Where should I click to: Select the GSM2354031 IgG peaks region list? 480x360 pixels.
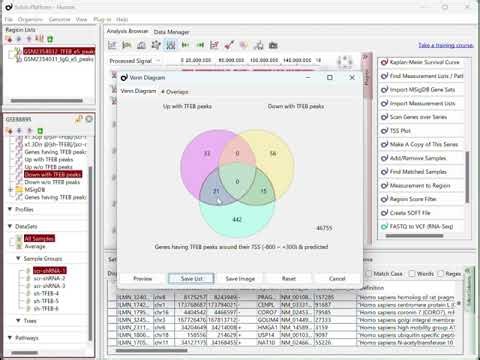pos(58,59)
